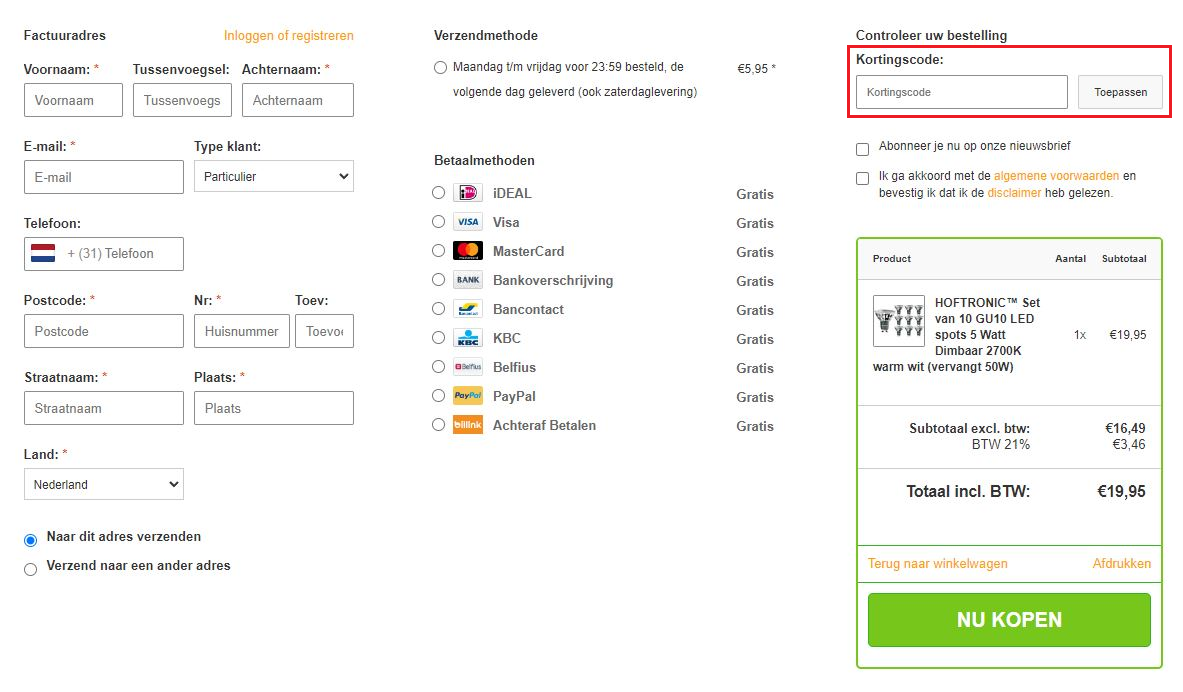Go back via 'Terug naar winkelwagen' link
This screenshot has width=1183, height=692.
coord(937,563)
